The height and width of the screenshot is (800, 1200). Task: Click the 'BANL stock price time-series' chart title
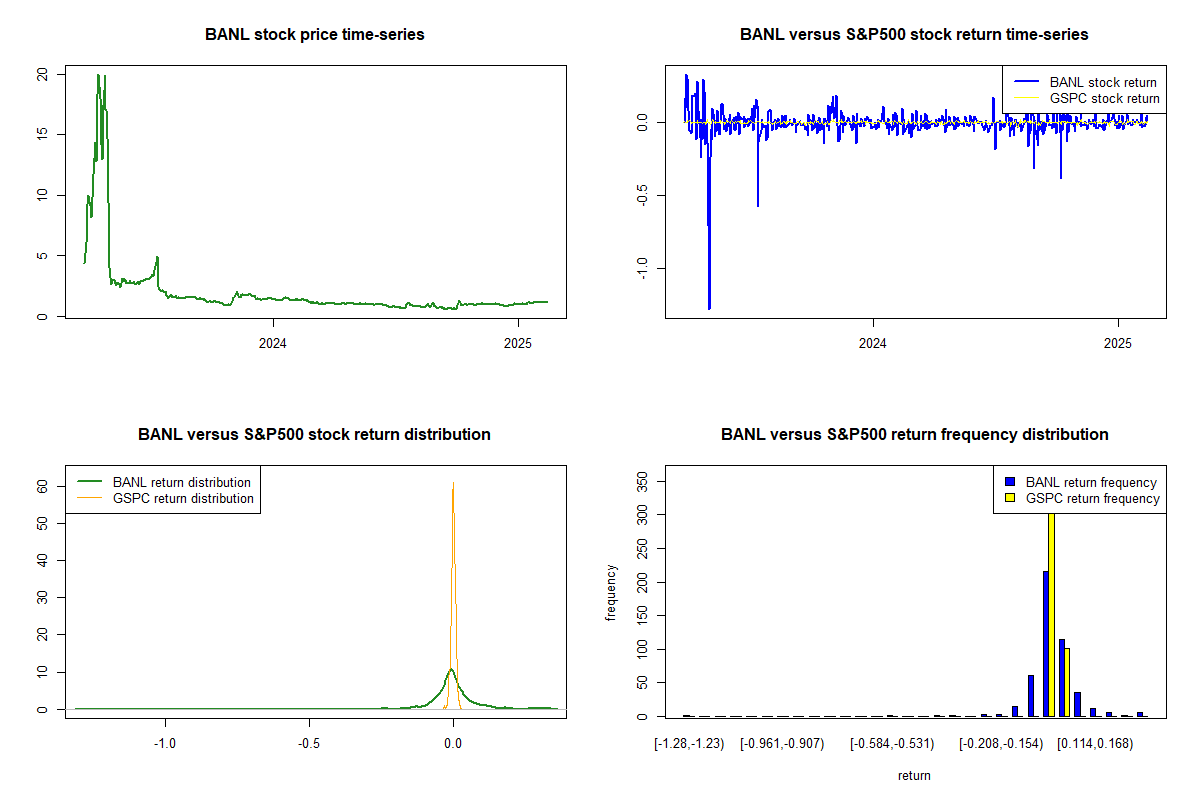click(x=314, y=35)
